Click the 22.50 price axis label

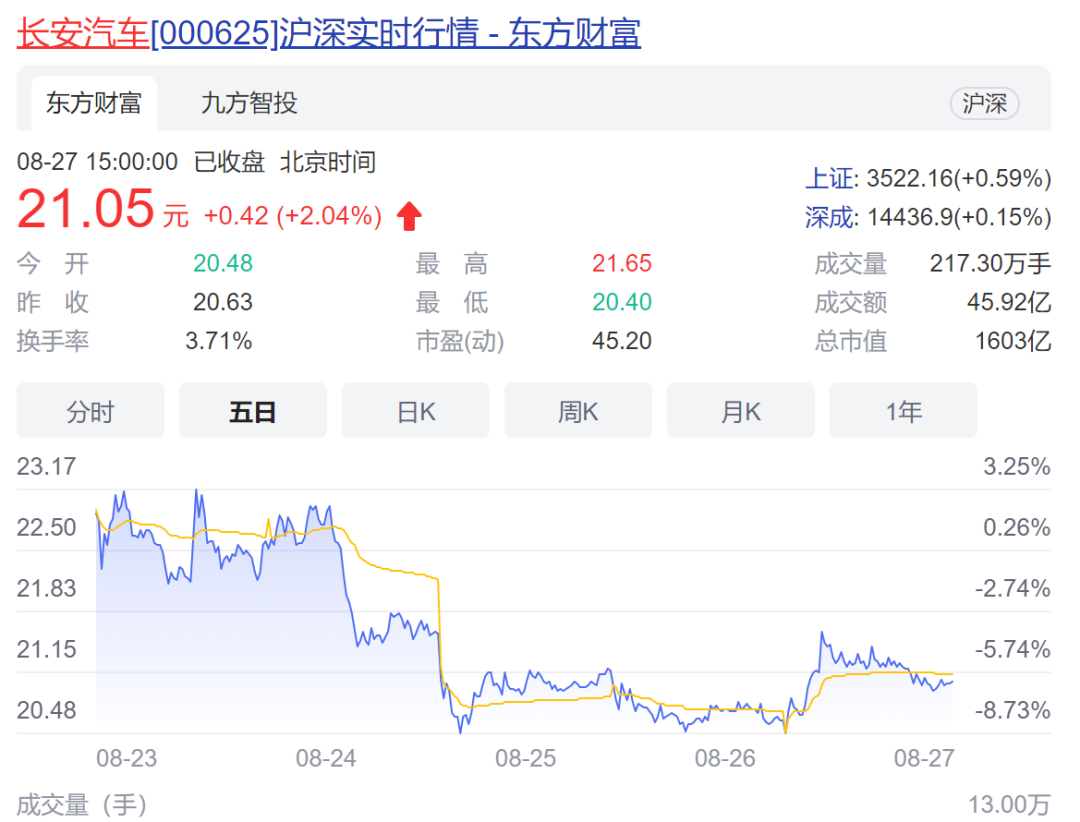46,528
